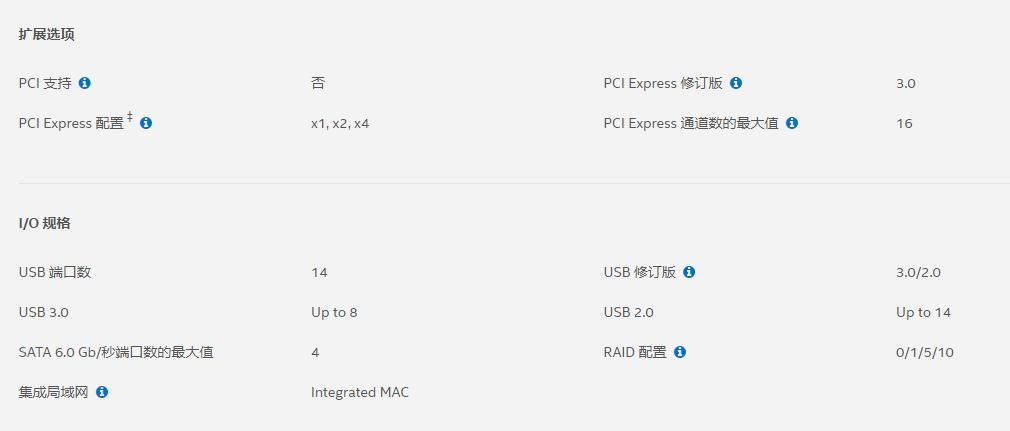Click the Integrated MAC value
The image size is (1010, 431).
coord(360,392)
